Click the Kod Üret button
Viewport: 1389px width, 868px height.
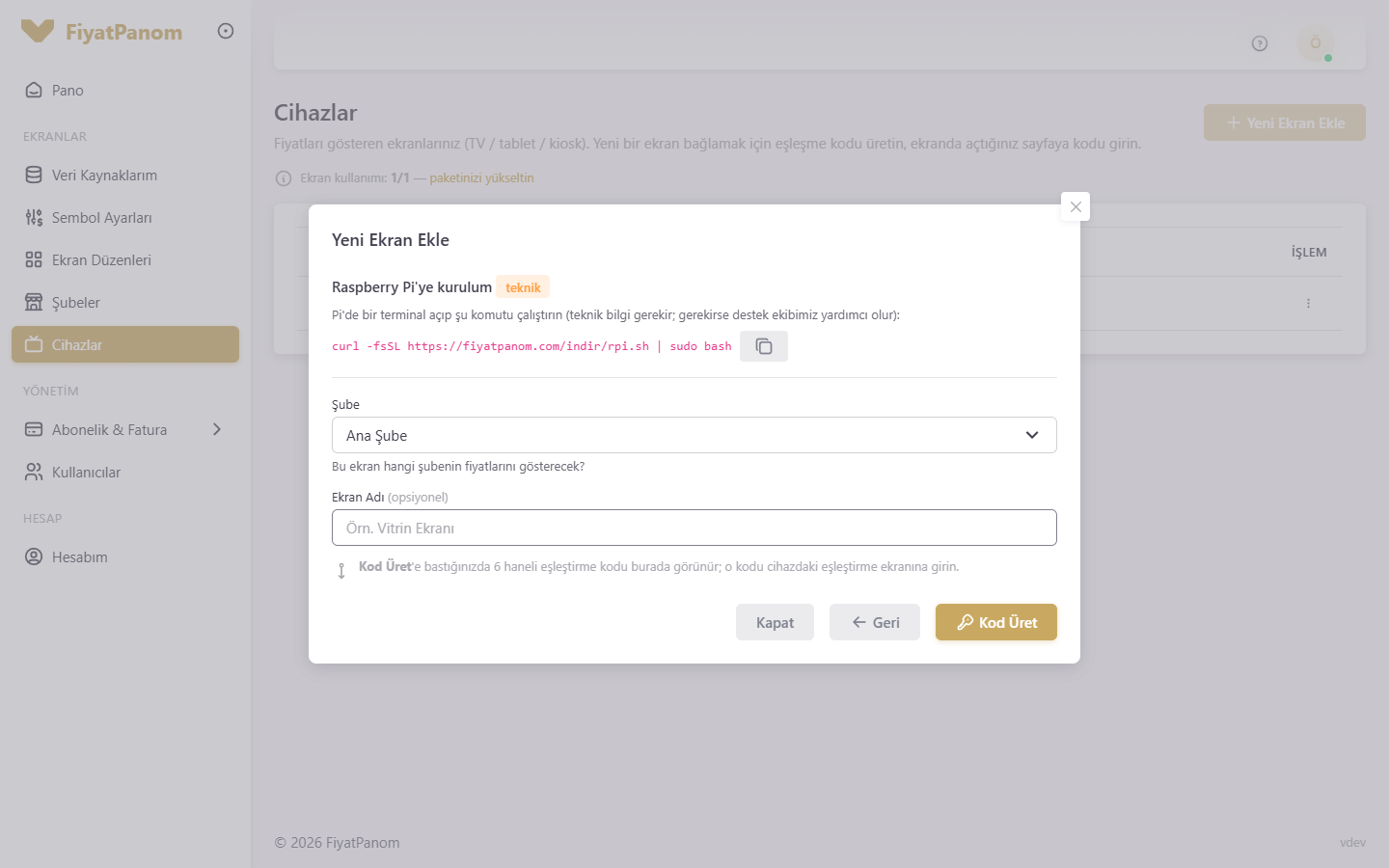996,622
